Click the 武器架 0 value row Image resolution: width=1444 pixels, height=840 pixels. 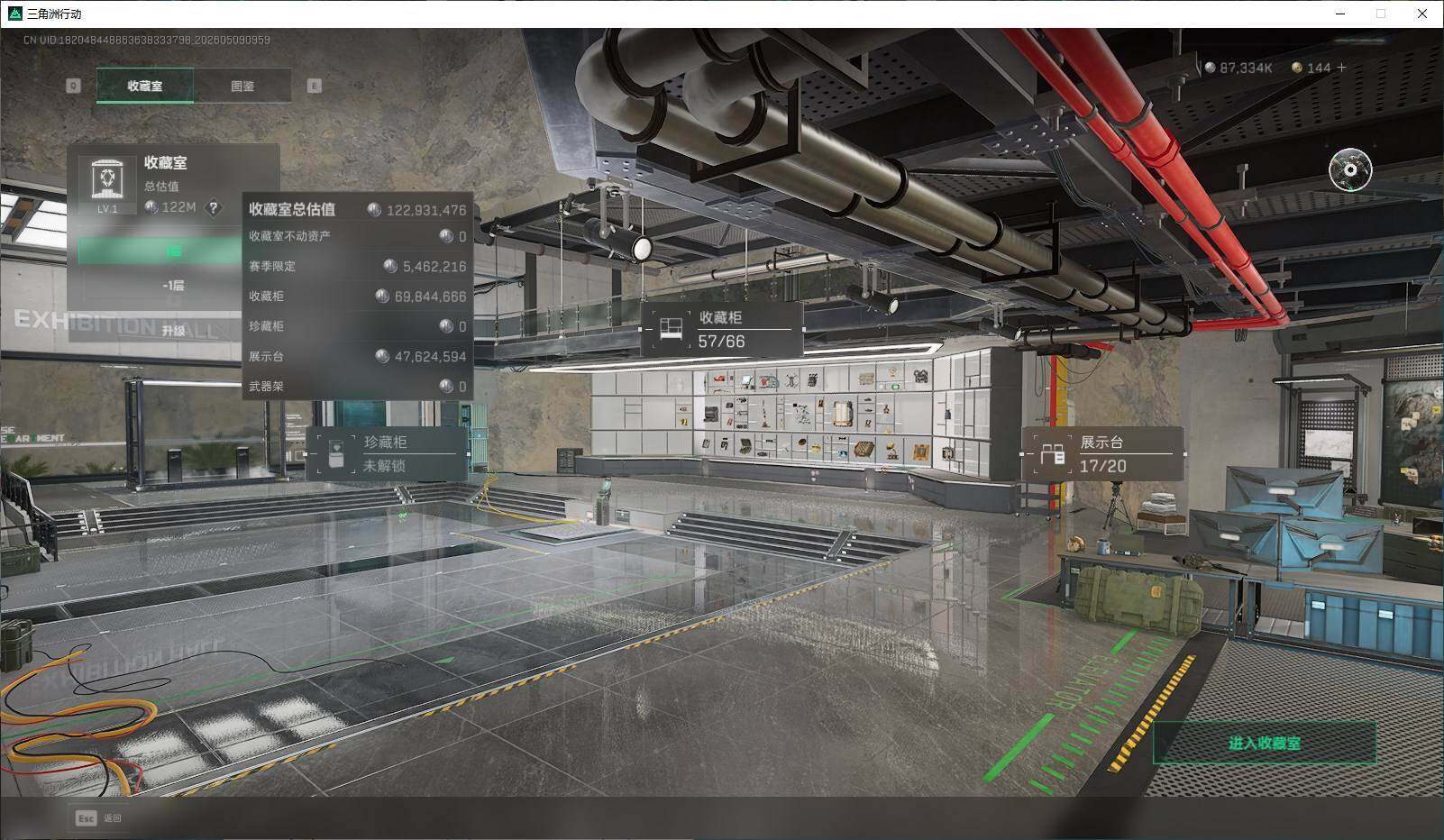tap(358, 386)
